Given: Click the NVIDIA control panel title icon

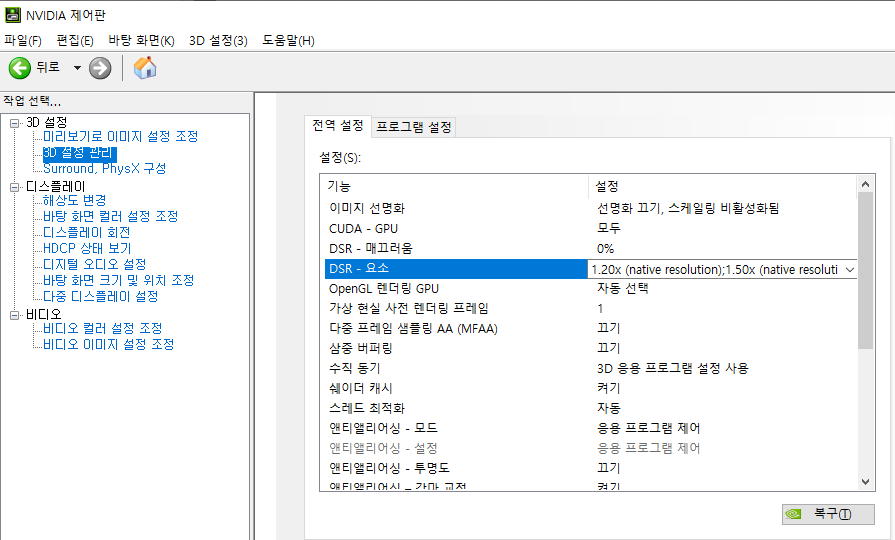Looking at the screenshot, I should tap(13, 15).
